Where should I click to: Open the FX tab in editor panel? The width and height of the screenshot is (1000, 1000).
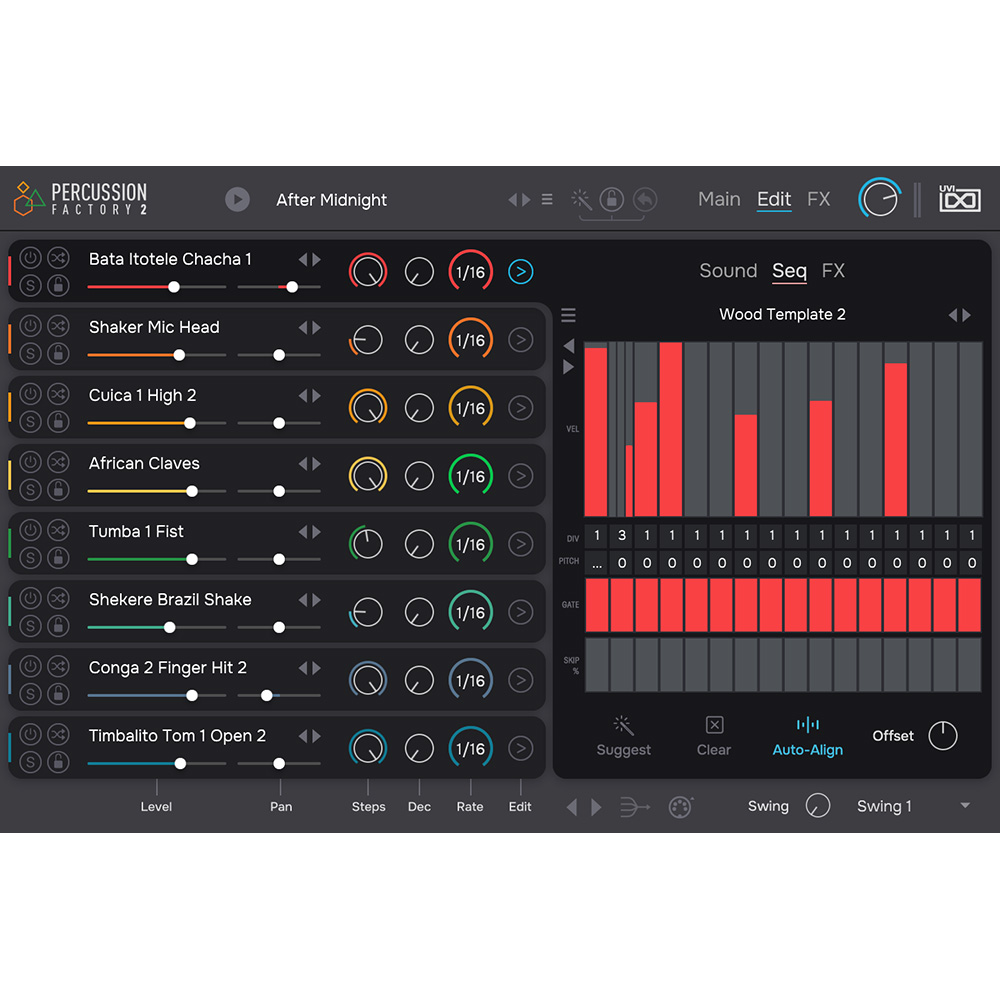tap(833, 271)
